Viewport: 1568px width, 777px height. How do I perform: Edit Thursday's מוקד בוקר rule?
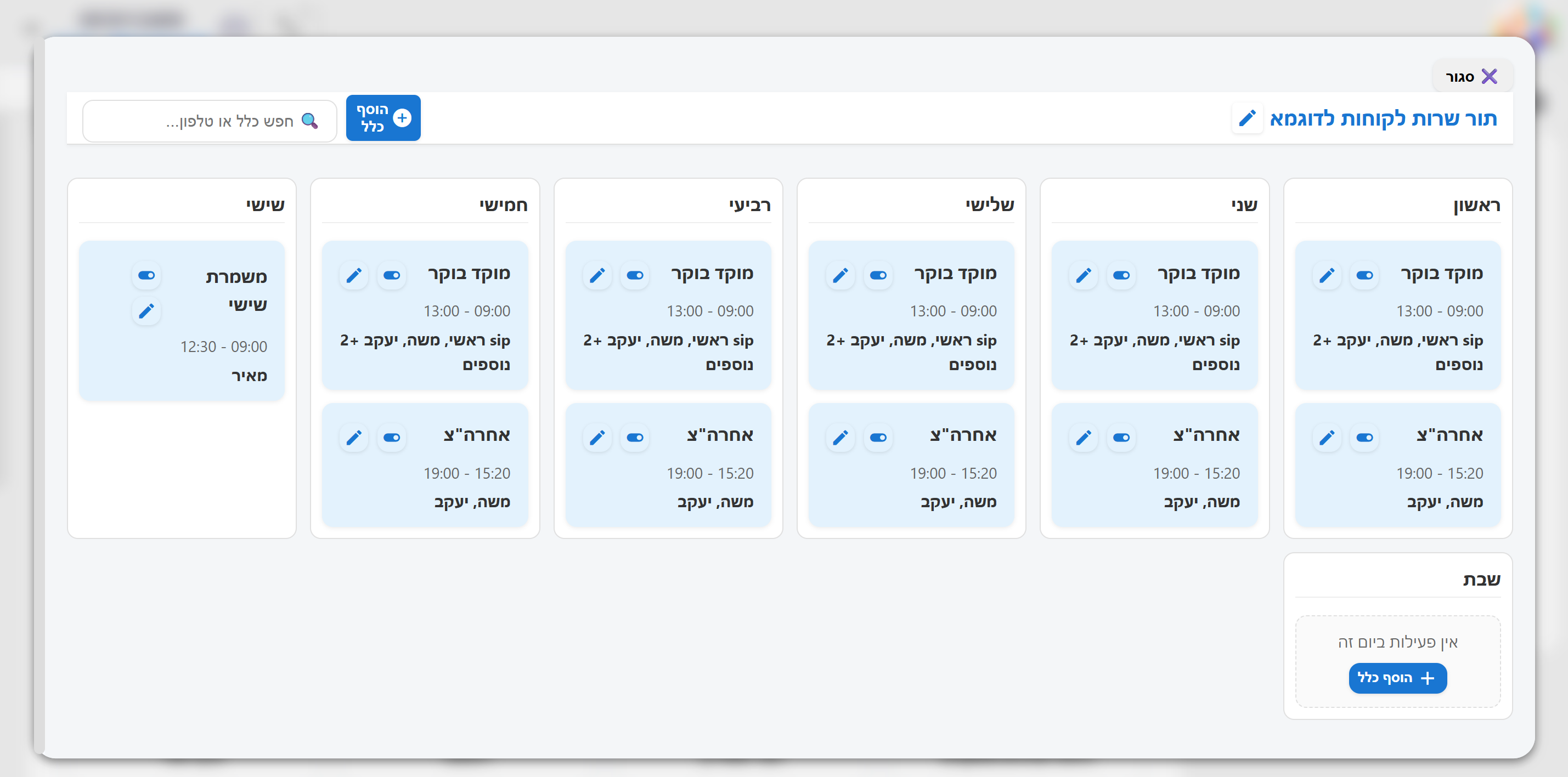click(x=354, y=276)
